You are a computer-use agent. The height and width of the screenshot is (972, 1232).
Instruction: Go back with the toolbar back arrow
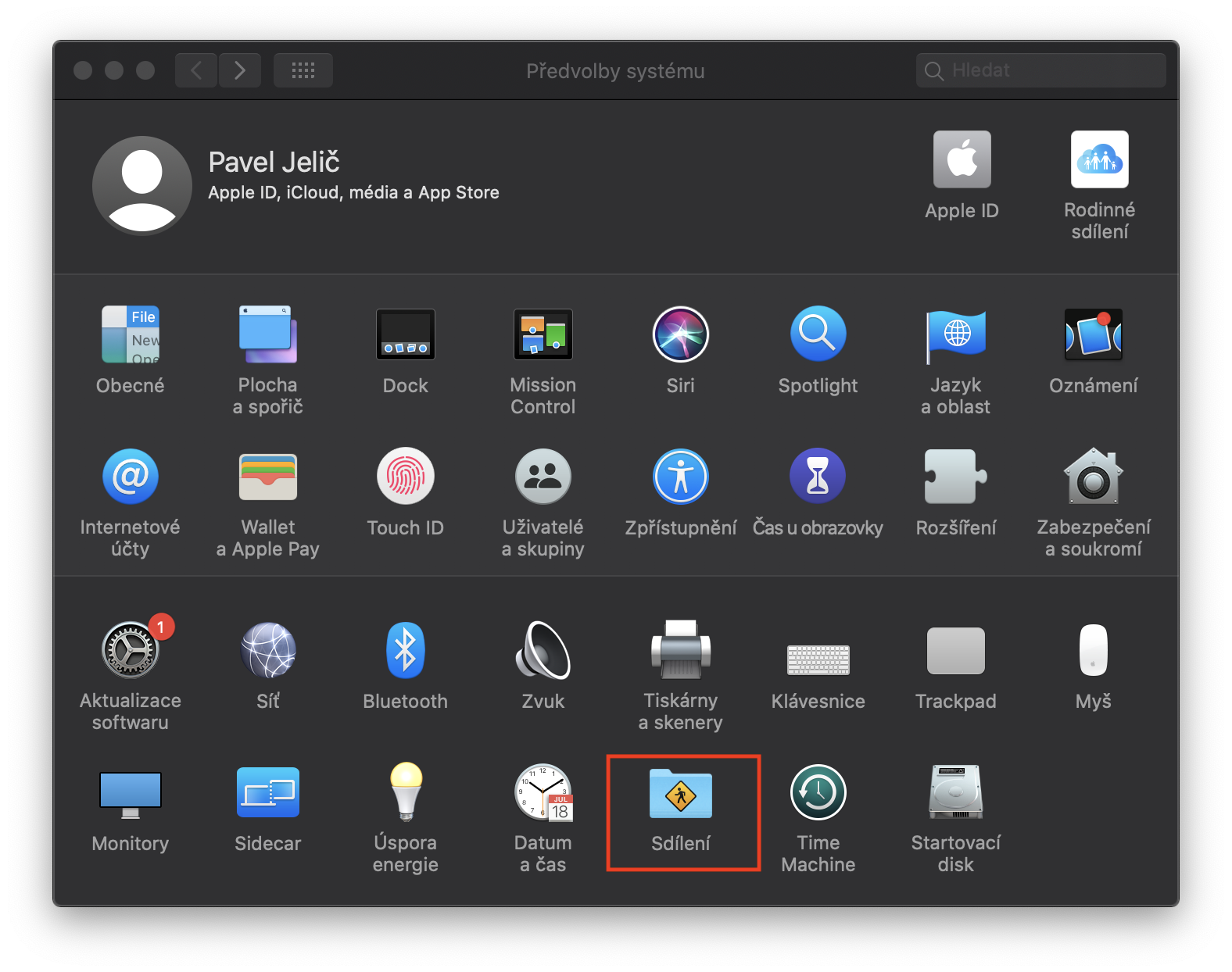196,70
